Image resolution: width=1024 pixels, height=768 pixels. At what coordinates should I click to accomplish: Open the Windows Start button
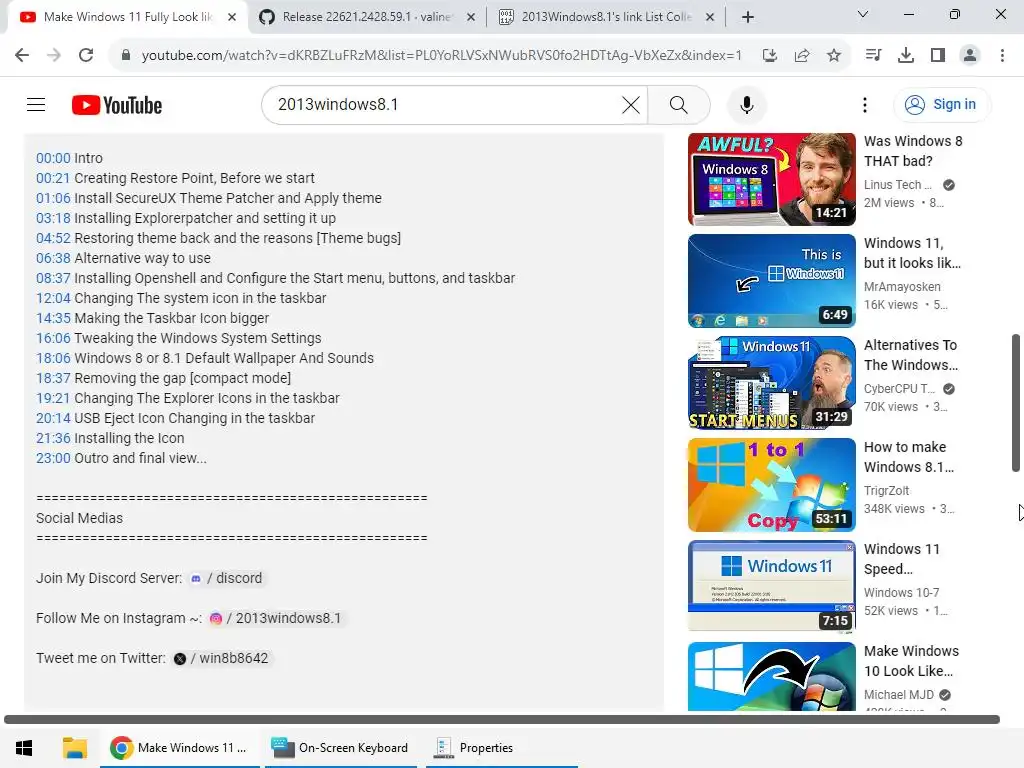click(24, 748)
